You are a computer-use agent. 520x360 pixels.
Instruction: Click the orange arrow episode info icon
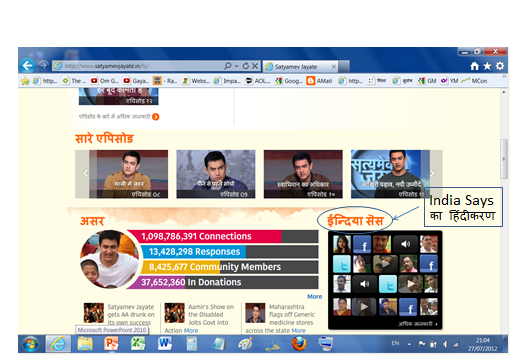pyautogui.click(x=156, y=117)
